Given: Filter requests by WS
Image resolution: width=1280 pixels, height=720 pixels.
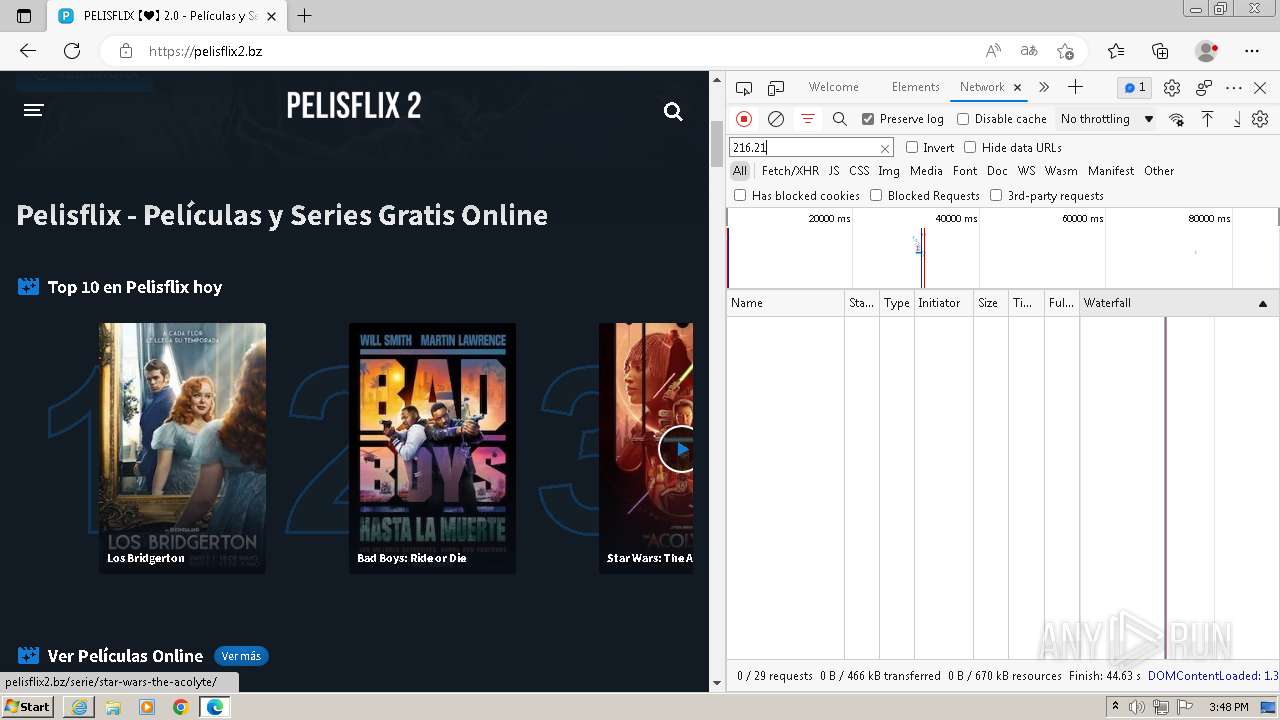Looking at the screenshot, I should pos(1027,171).
